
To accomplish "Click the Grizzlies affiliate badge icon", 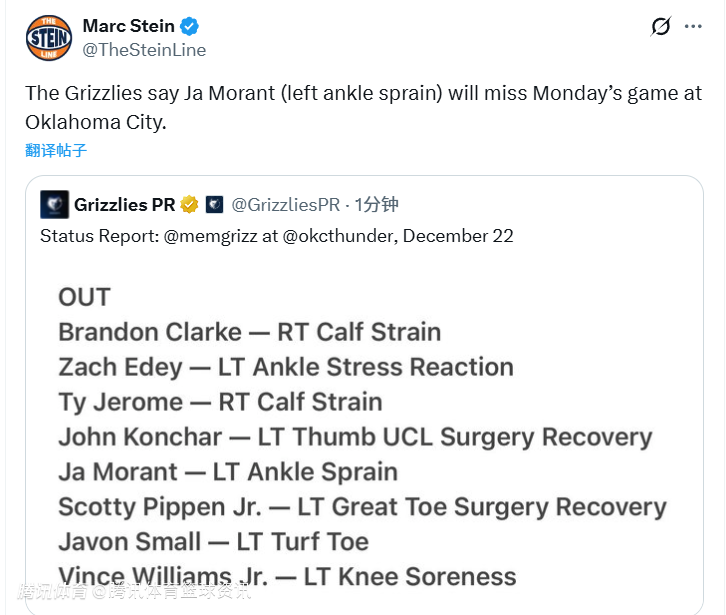I will (214, 205).
